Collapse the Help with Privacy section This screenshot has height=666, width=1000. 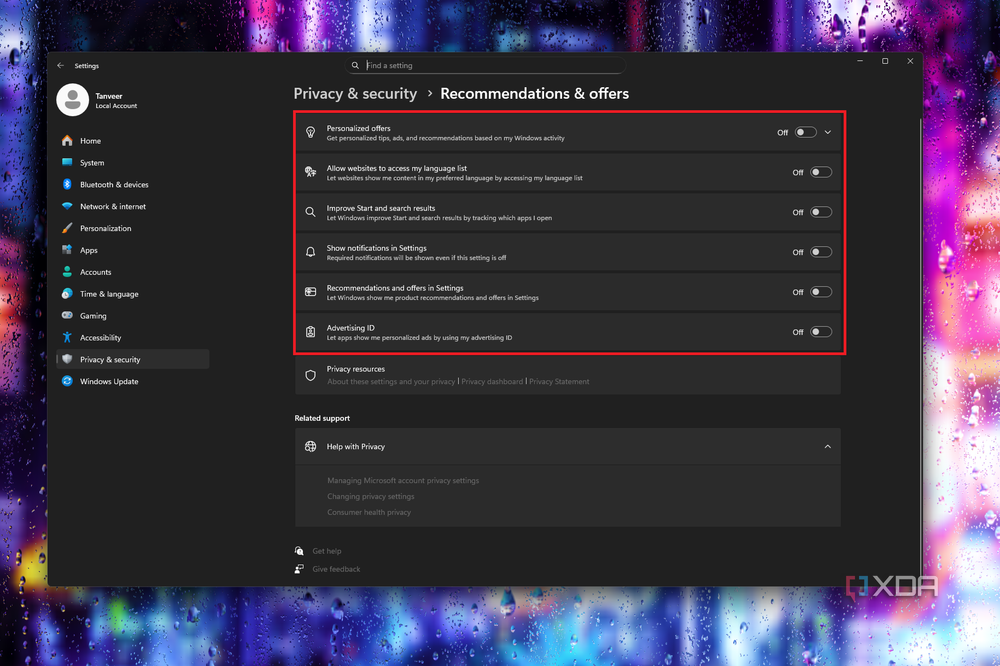click(828, 447)
